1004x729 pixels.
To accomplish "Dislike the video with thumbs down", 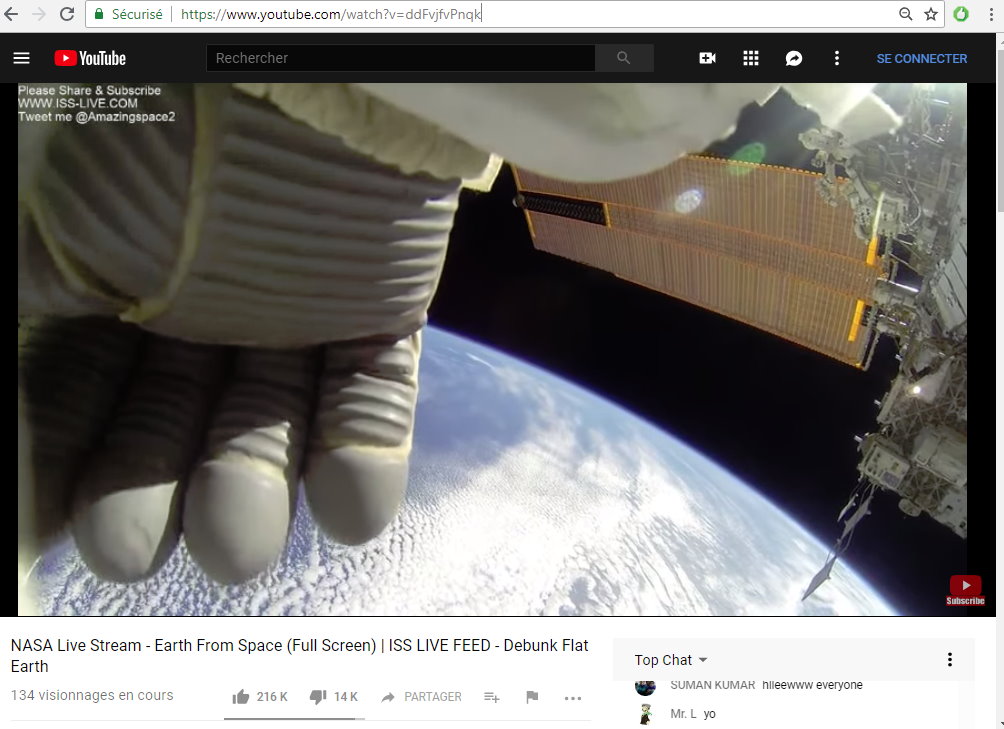I will pyautogui.click(x=318, y=696).
